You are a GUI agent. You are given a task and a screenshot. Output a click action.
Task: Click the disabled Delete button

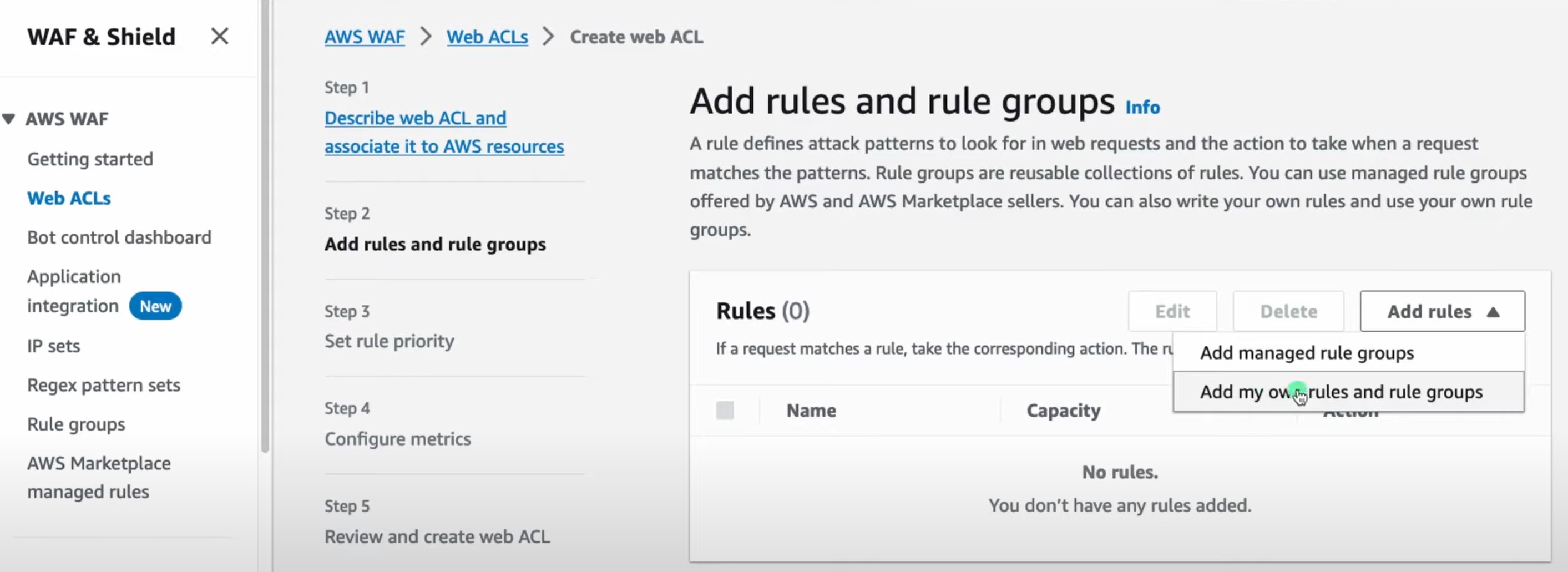(x=1288, y=312)
